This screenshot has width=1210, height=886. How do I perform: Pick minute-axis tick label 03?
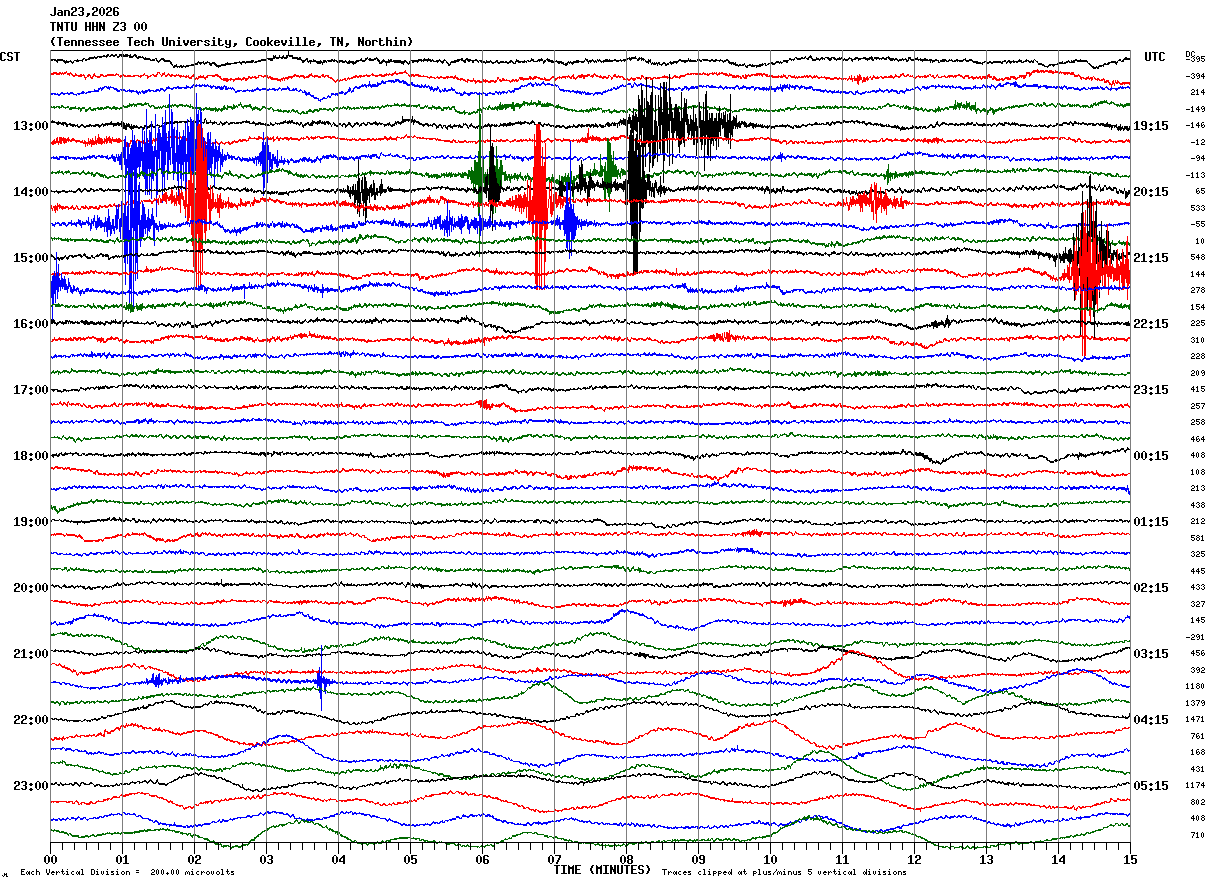pyautogui.click(x=266, y=859)
